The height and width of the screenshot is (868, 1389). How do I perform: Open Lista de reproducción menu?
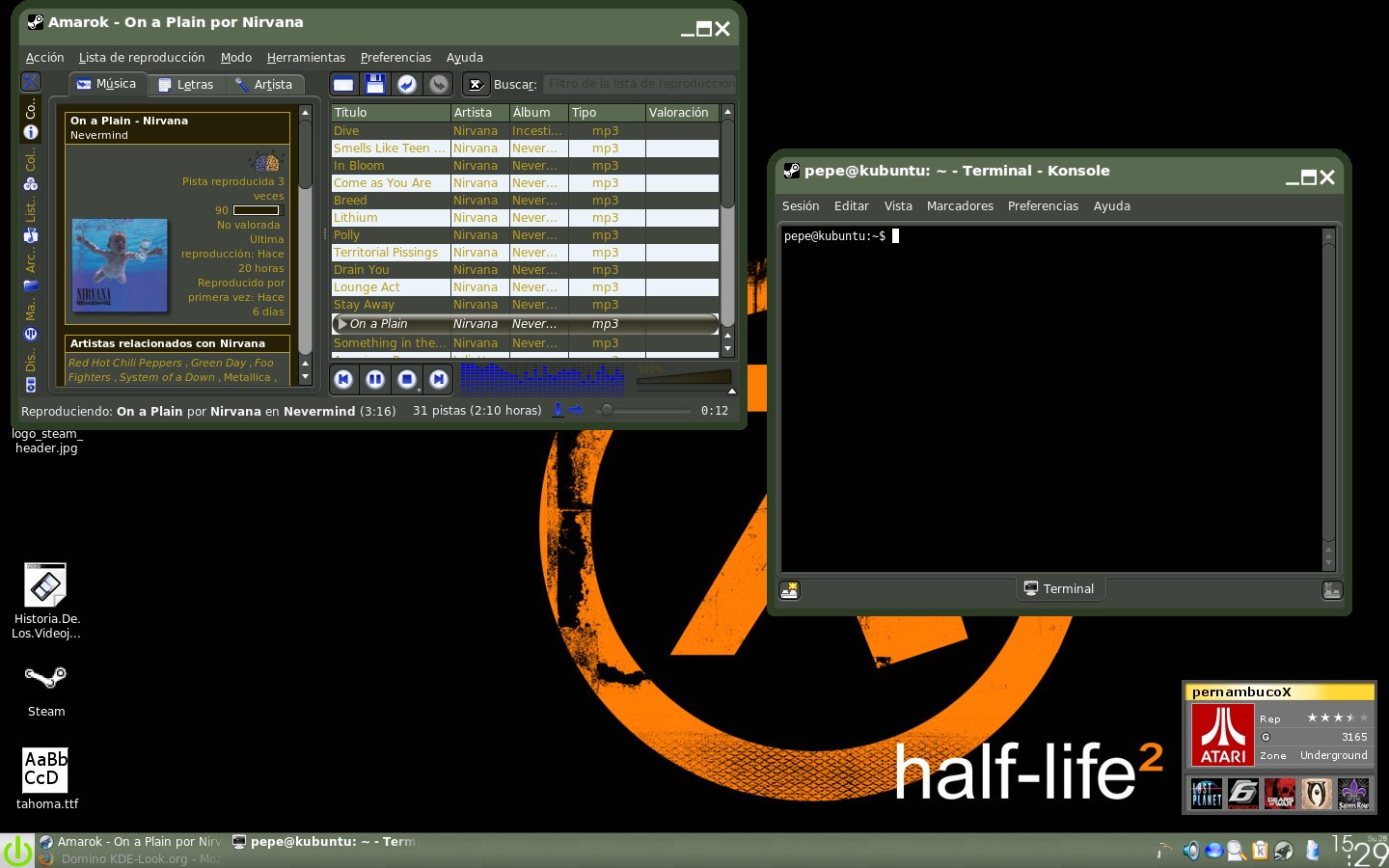tap(142, 58)
